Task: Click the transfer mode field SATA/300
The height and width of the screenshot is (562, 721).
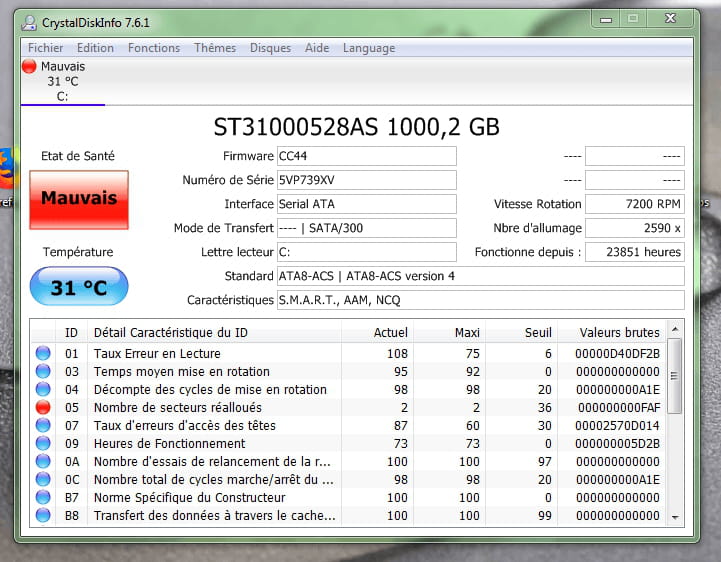Action: 366,228
